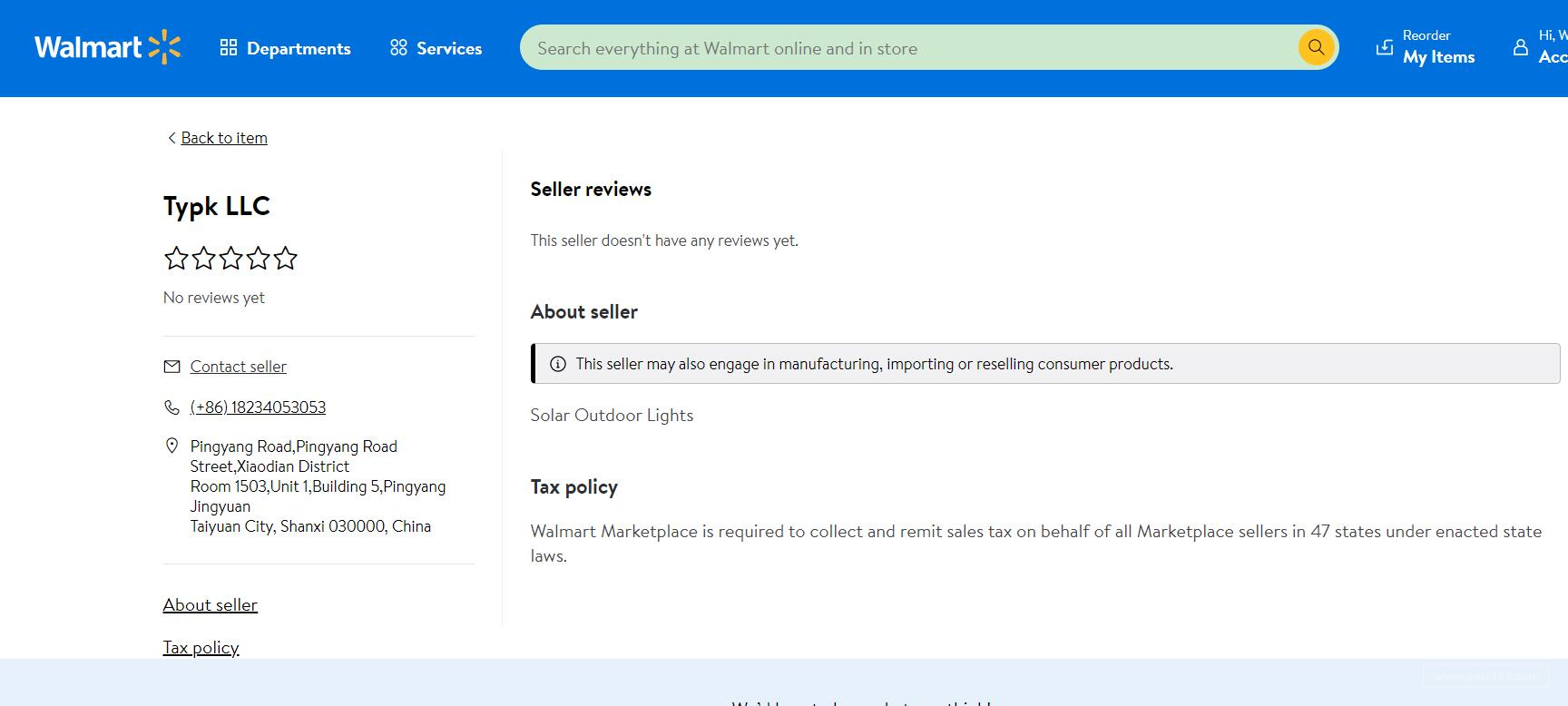Open the Services icon
Viewport: 1568px width, 706px height.
398,47
